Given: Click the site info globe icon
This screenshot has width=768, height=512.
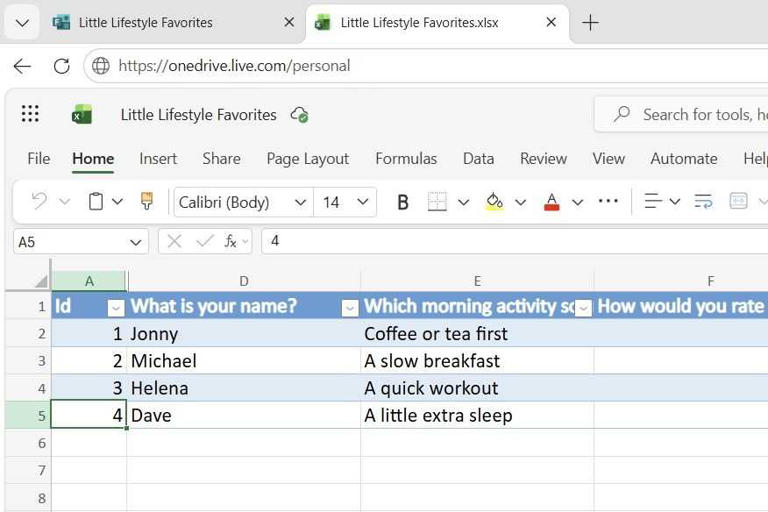Looking at the screenshot, I should [101, 66].
